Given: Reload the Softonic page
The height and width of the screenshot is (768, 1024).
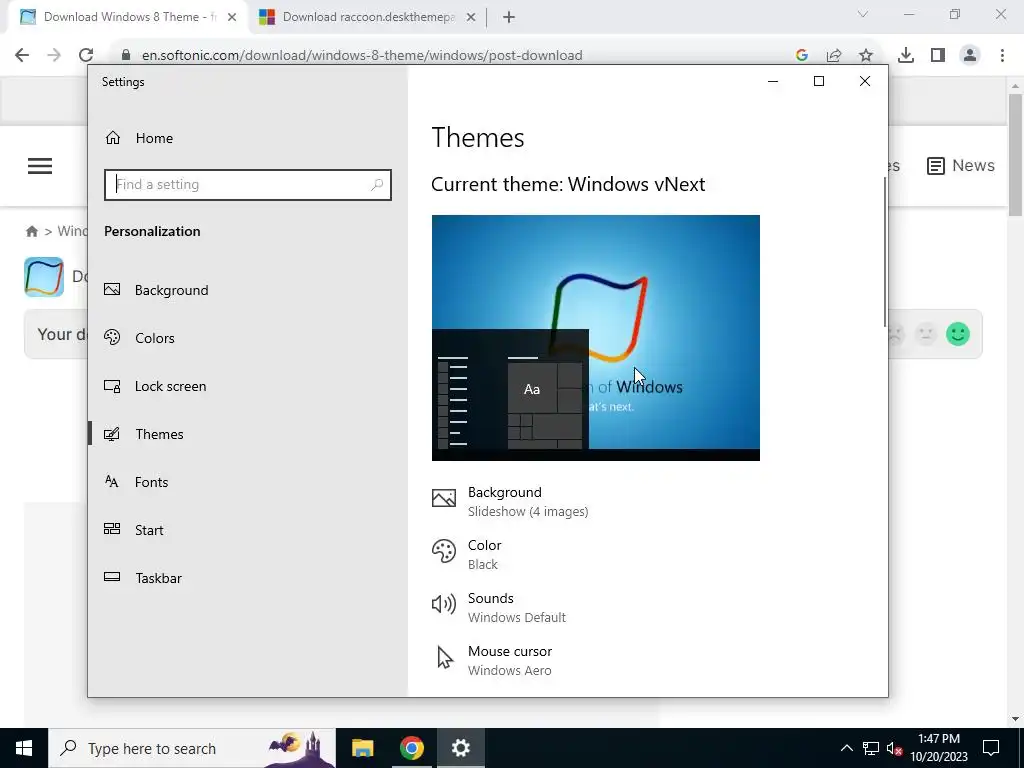Looking at the screenshot, I should click(86, 55).
